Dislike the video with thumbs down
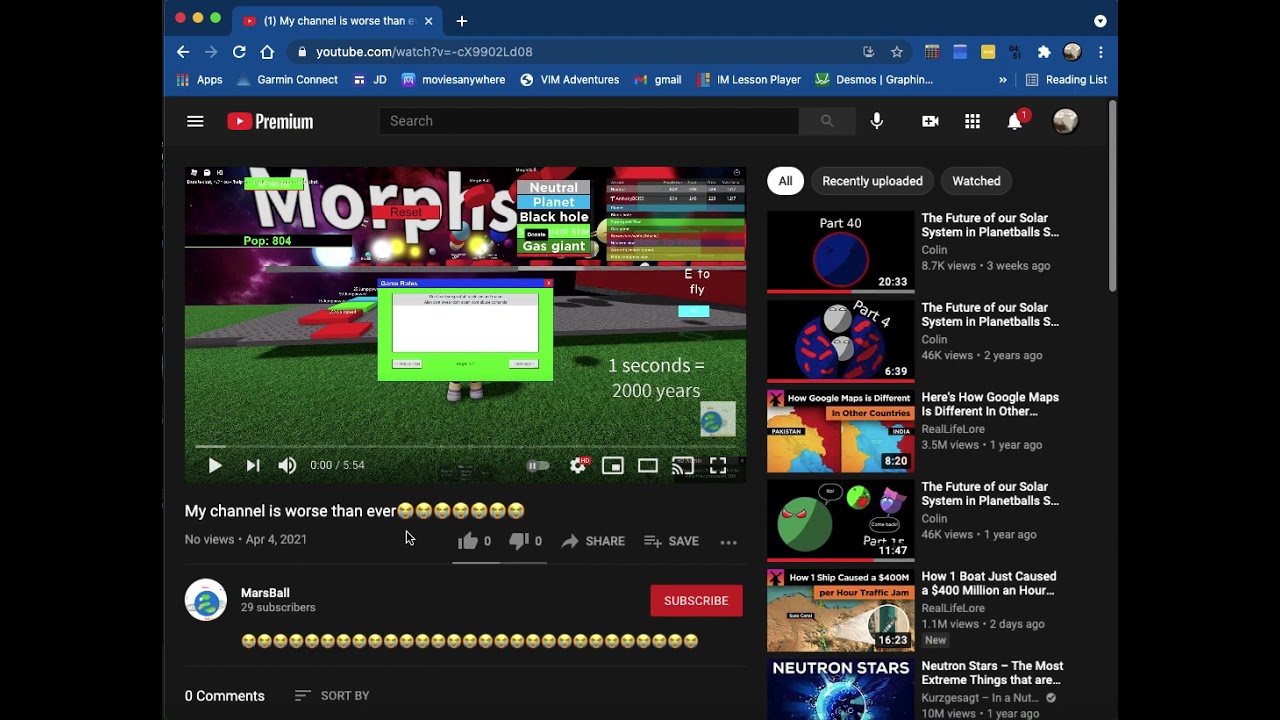Image resolution: width=1280 pixels, height=720 pixels. (518, 541)
